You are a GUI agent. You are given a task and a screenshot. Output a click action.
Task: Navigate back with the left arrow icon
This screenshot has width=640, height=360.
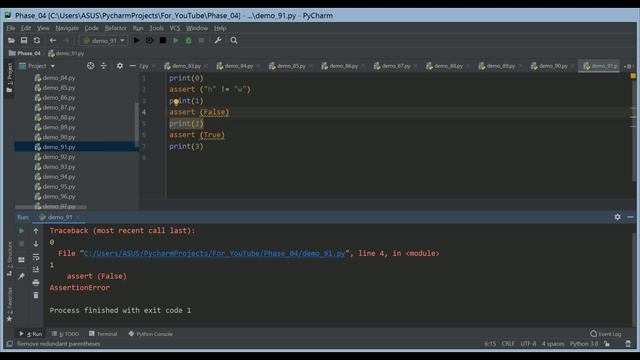tap(53, 40)
